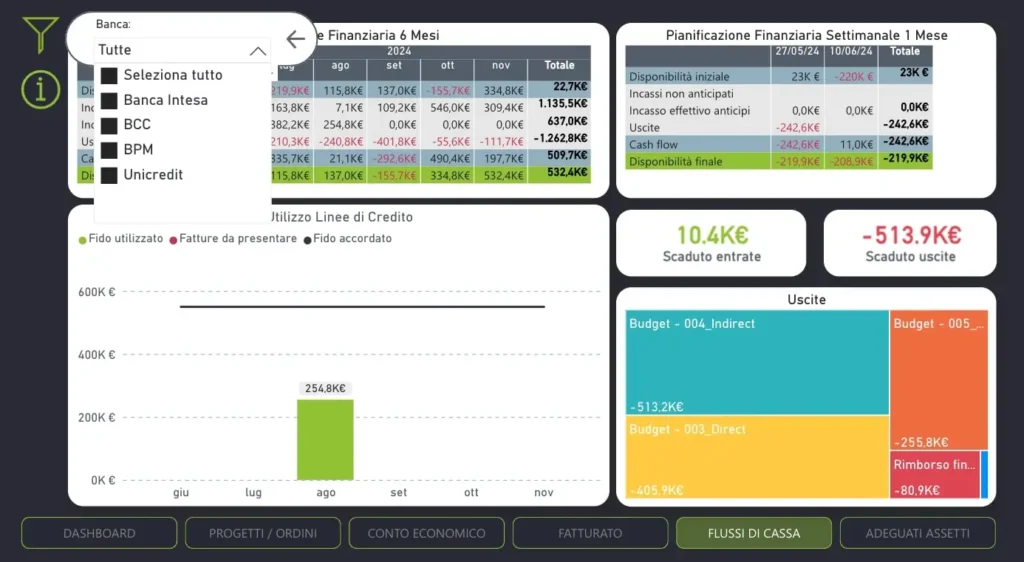Toggle the BPM bank option
1024x562 pixels.
(109, 150)
